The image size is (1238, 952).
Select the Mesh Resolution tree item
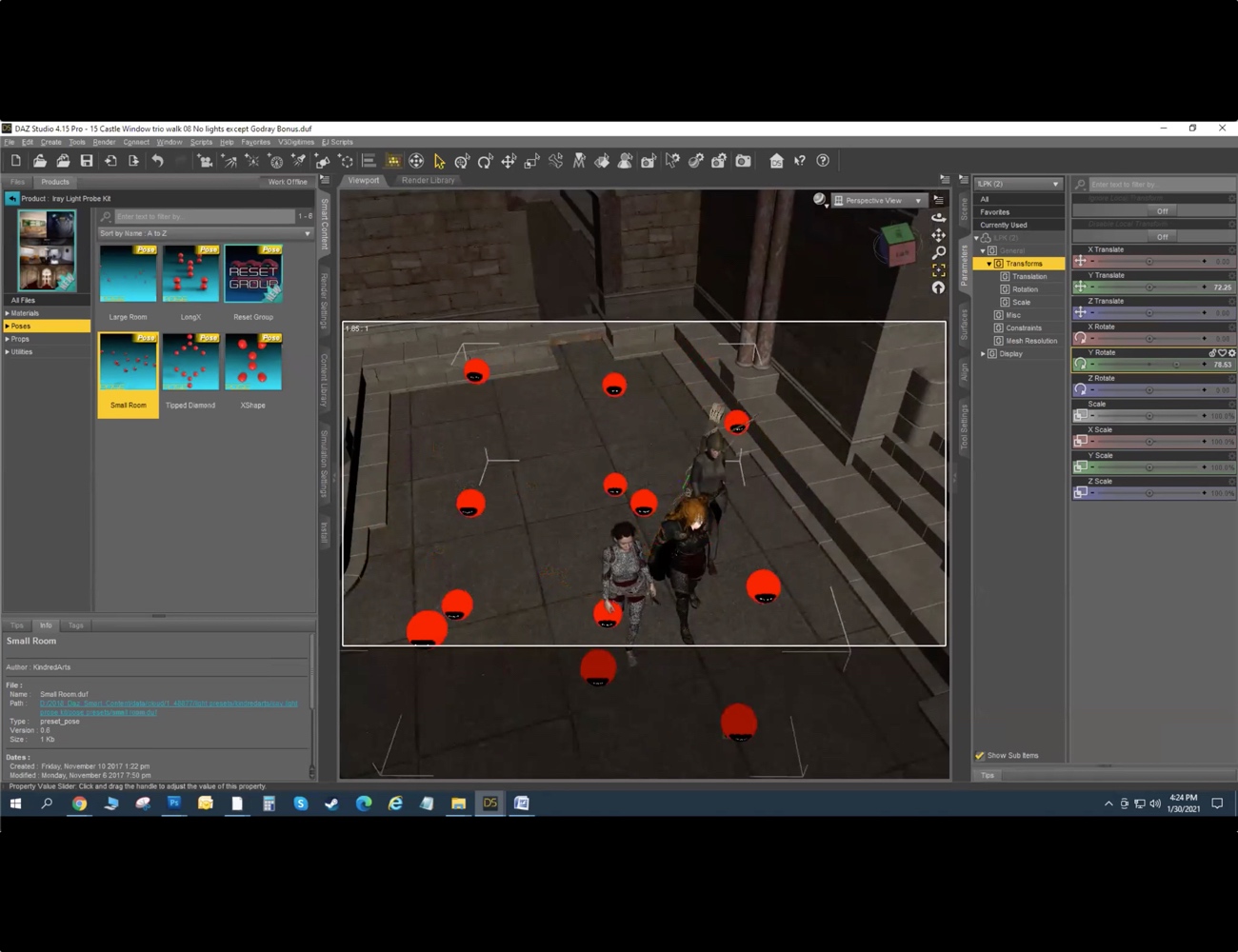[x=1031, y=341]
